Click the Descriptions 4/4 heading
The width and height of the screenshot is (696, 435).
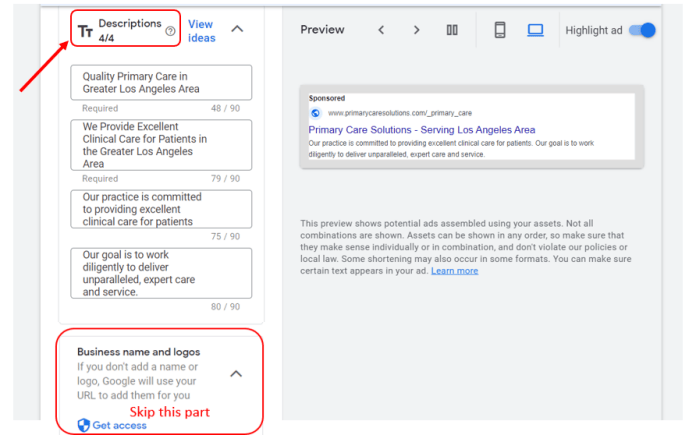[130, 30]
